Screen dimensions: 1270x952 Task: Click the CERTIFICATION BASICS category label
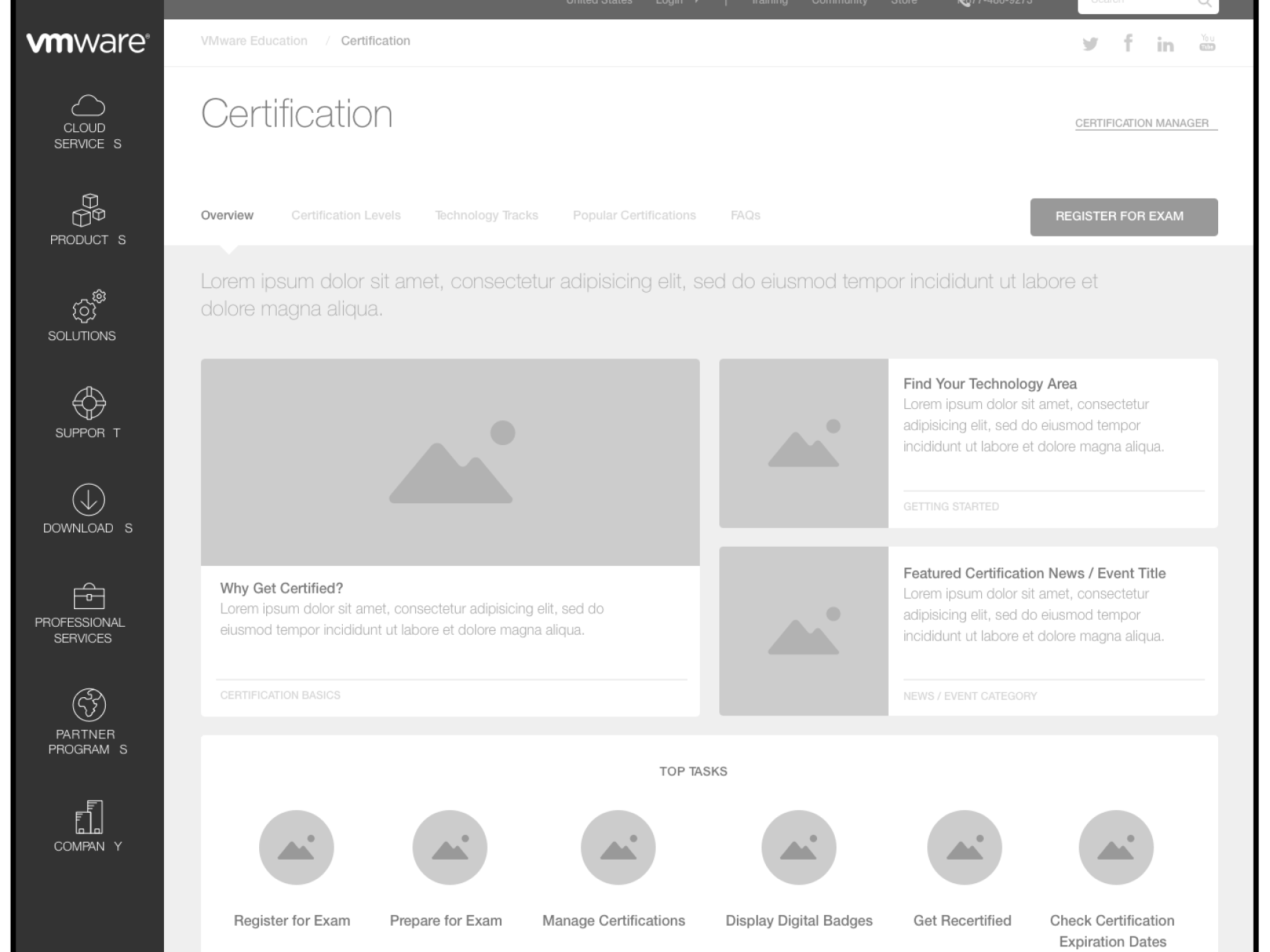coord(280,695)
